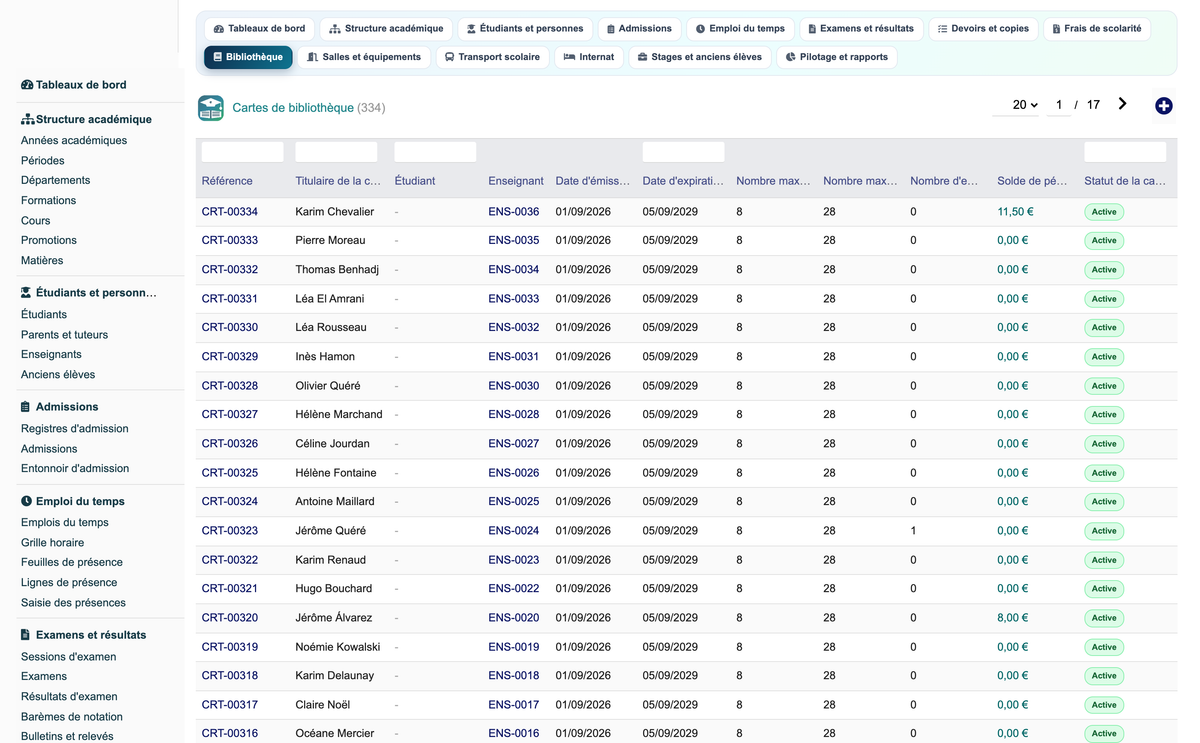1200x743 pixels.
Task: Click the Référence filter field
Action: (242, 152)
